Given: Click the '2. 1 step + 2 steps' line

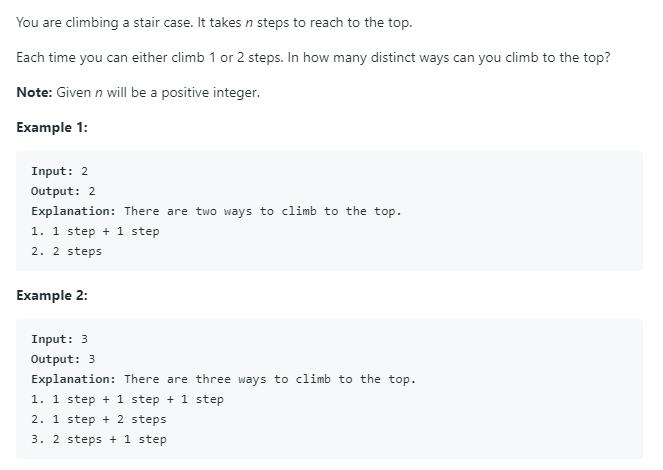Looking at the screenshot, I should 99,419.
